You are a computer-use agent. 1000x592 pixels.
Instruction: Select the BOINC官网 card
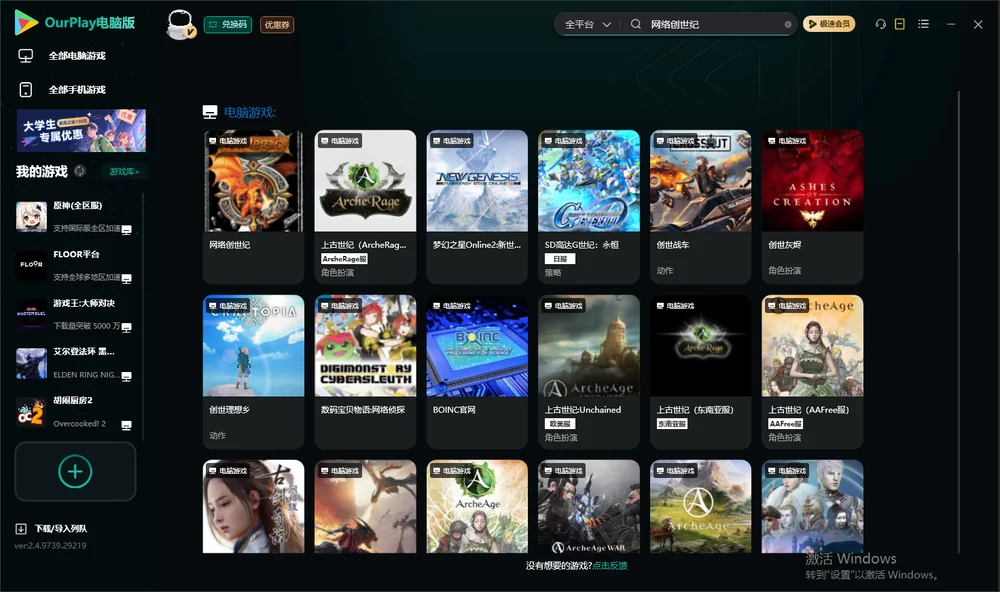coord(477,372)
